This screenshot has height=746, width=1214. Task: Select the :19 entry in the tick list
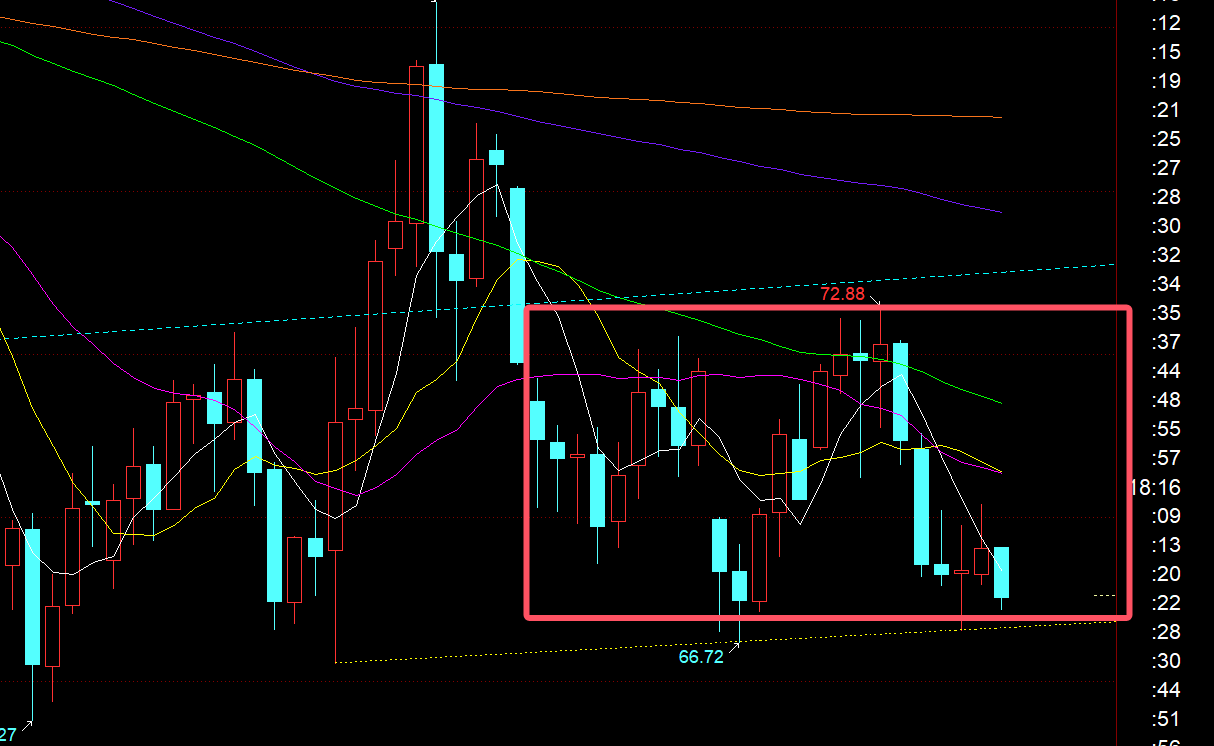point(1165,81)
